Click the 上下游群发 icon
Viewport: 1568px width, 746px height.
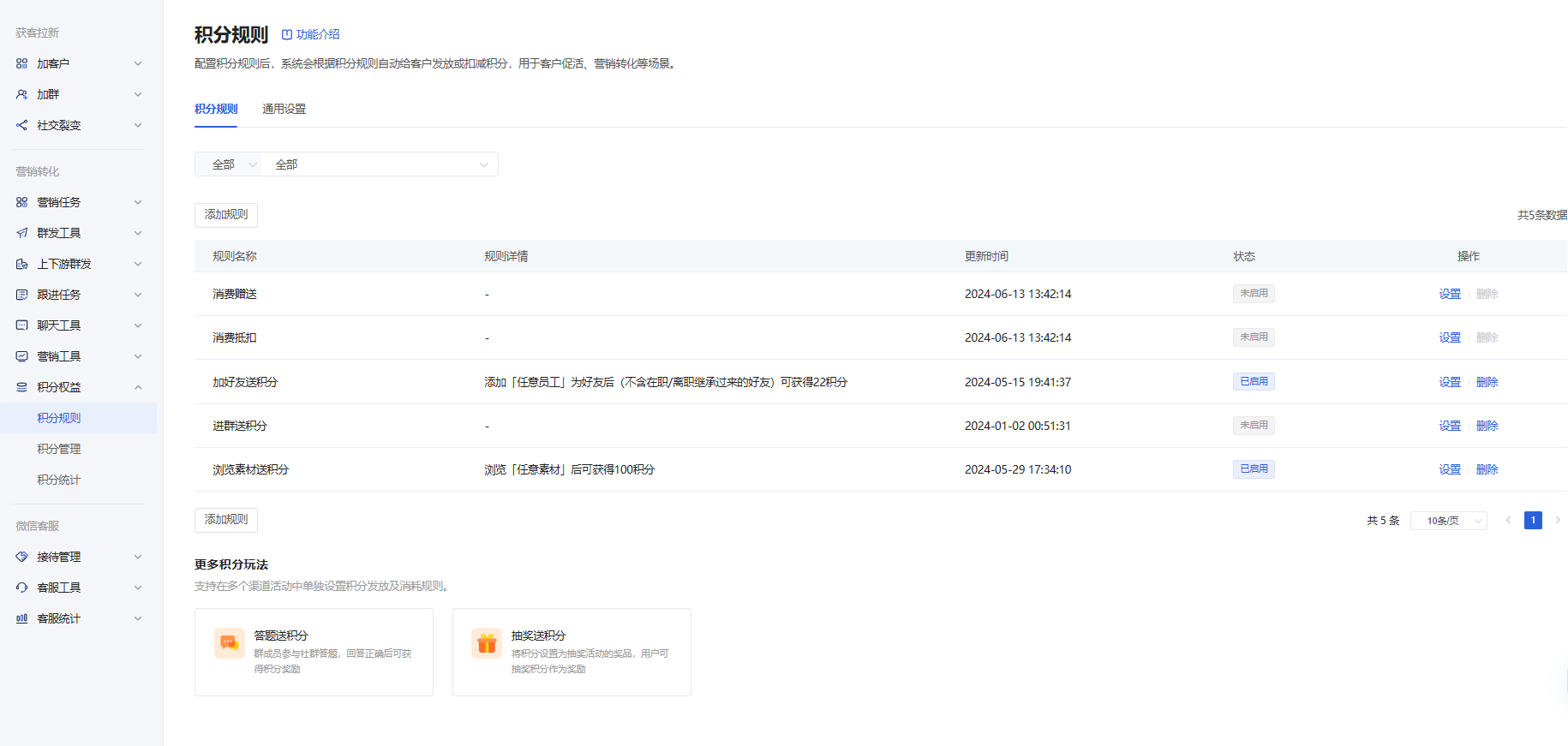tap(21, 264)
